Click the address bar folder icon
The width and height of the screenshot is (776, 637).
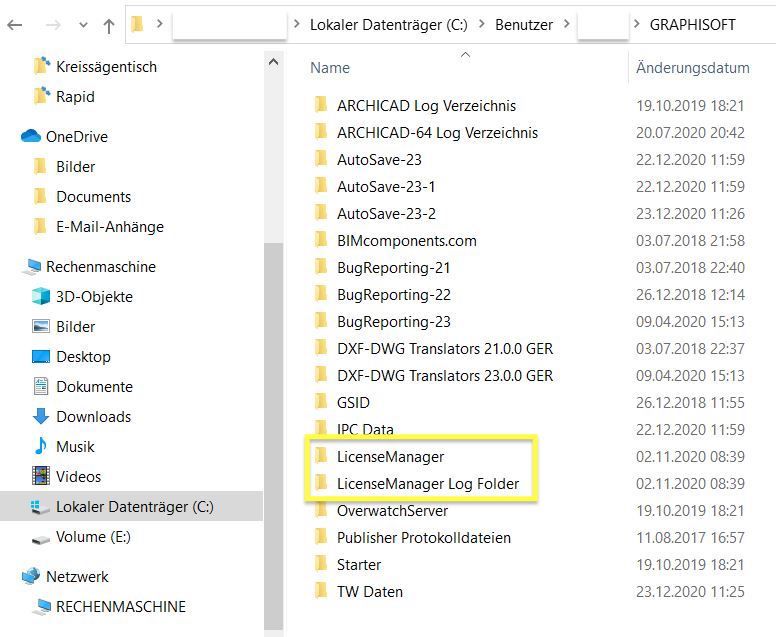tap(138, 24)
